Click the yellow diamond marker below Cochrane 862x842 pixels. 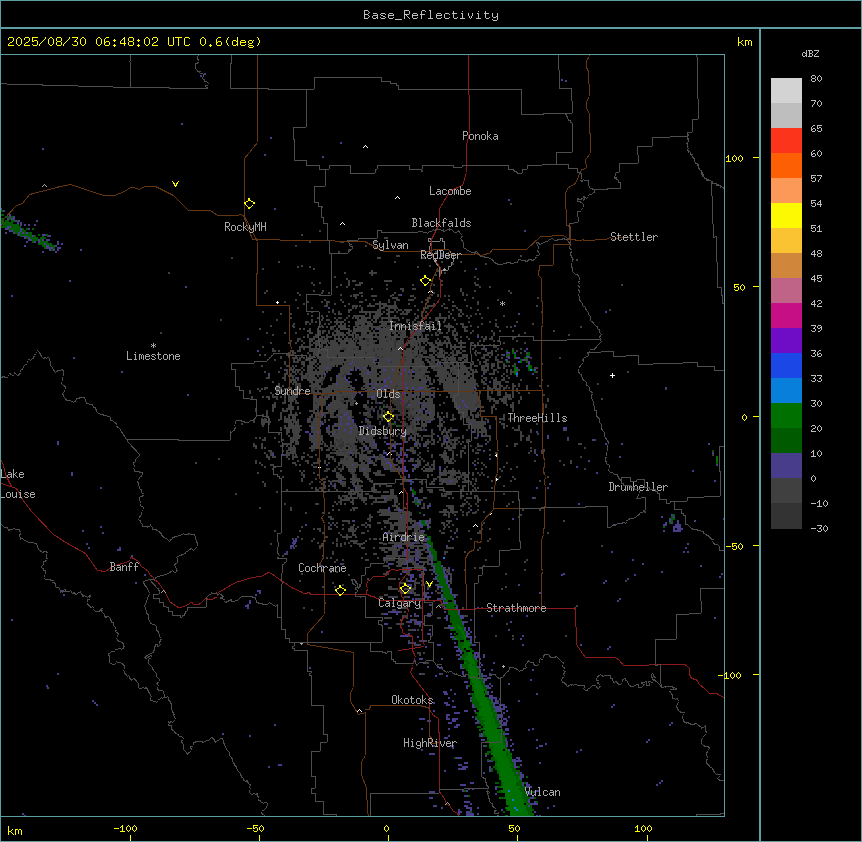pos(340,590)
